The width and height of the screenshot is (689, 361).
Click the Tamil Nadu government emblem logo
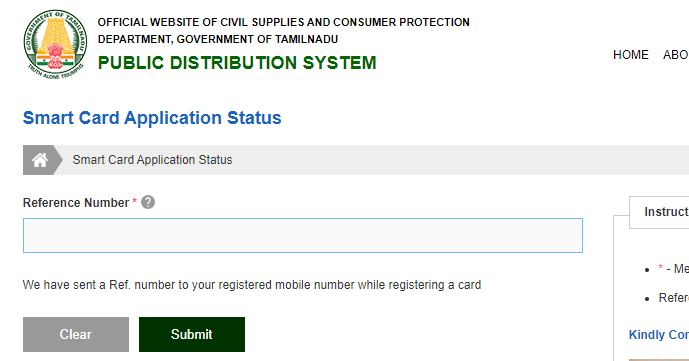(55, 43)
